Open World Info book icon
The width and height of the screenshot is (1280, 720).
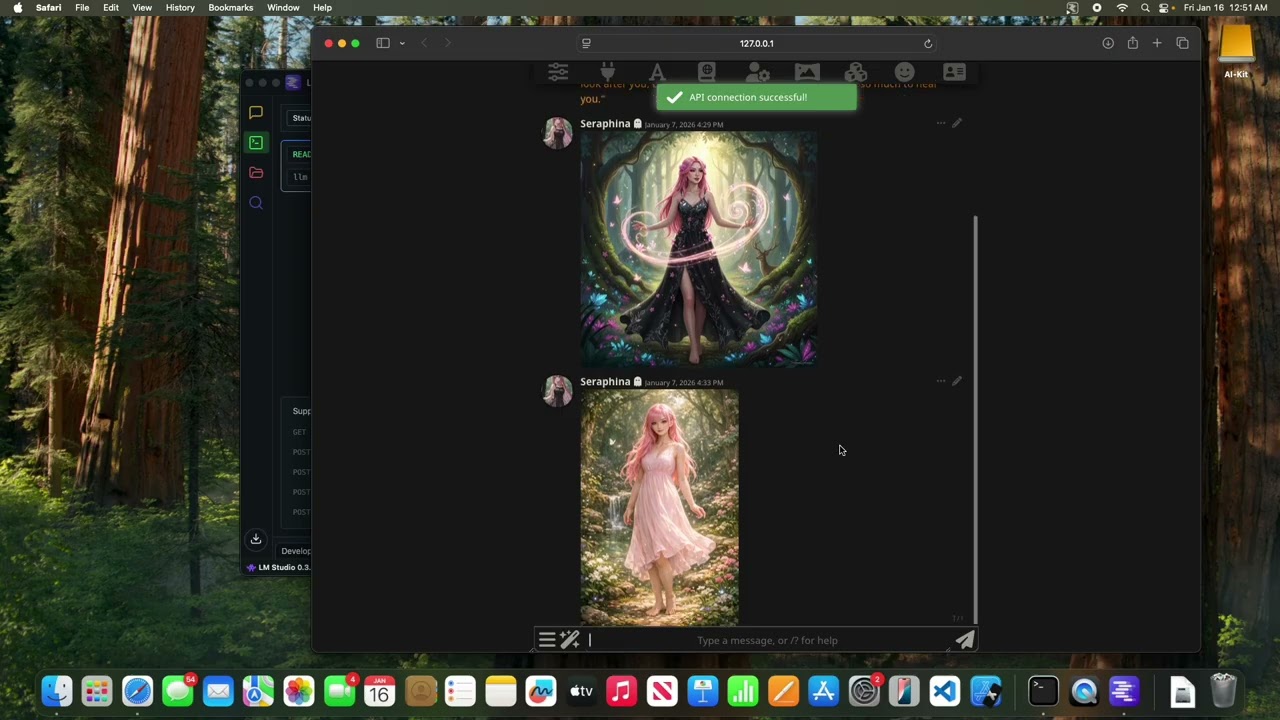point(707,72)
